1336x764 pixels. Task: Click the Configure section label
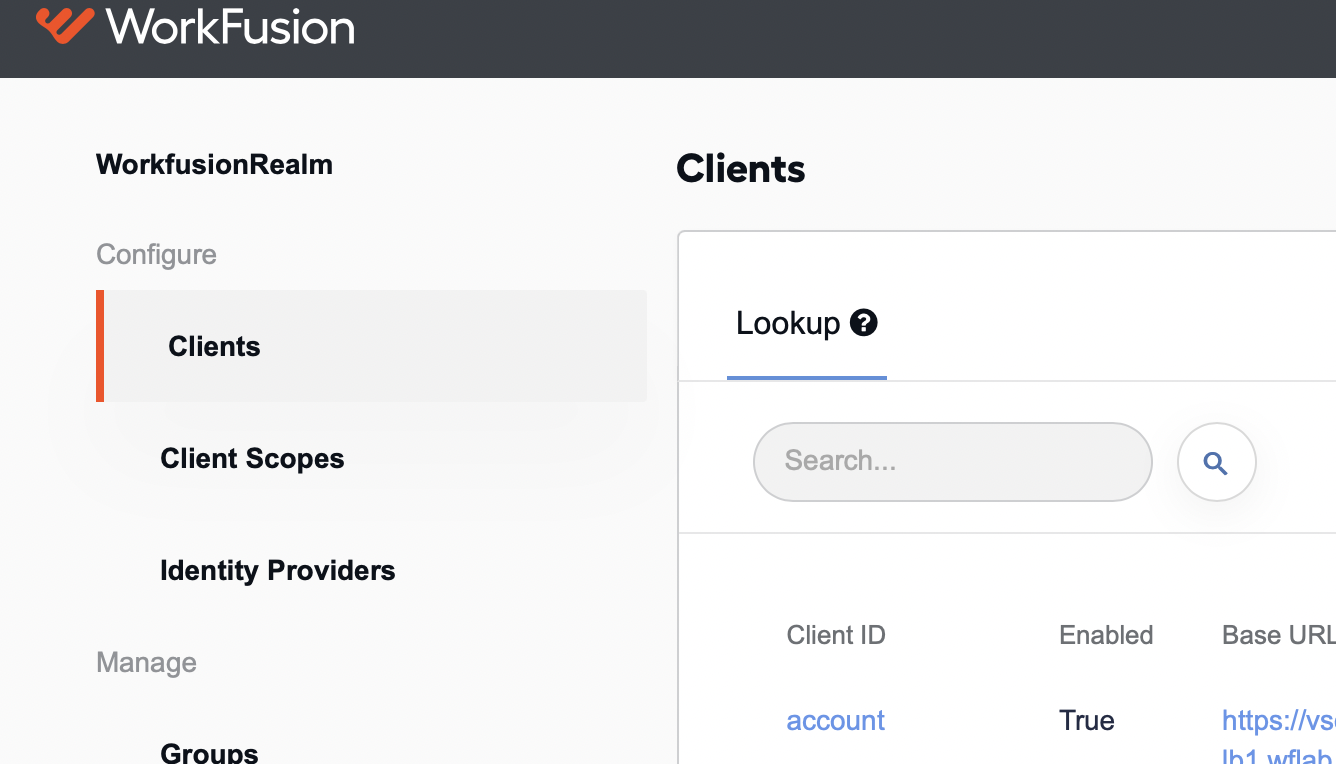pos(156,254)
